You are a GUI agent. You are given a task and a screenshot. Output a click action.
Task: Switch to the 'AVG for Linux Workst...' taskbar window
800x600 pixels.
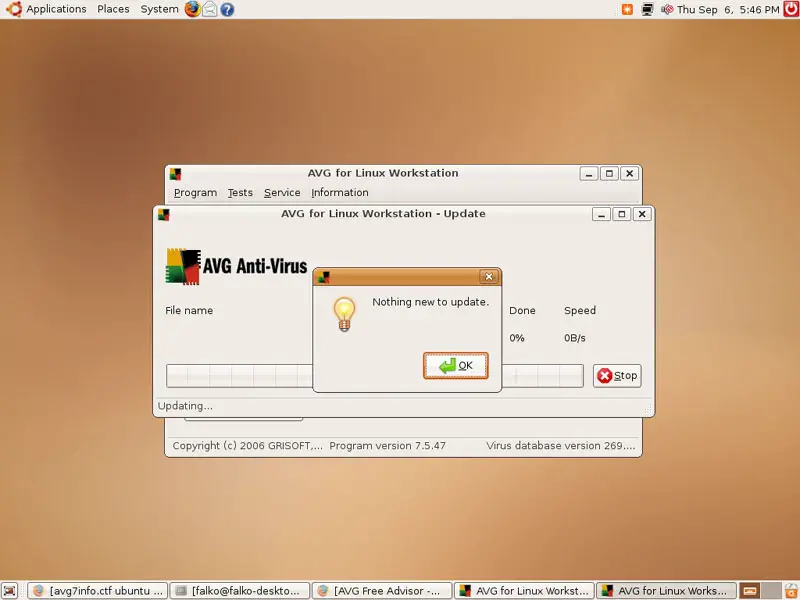click(524, 591)
